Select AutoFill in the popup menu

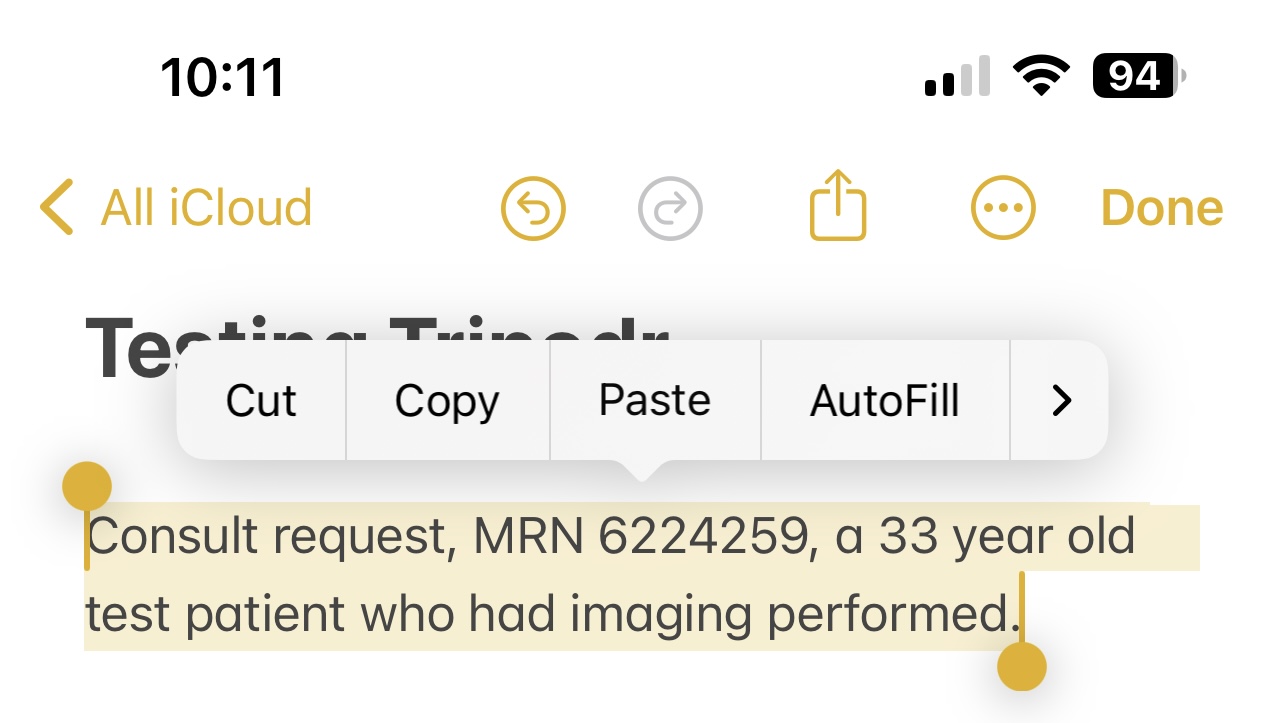(x=885, y=401)
